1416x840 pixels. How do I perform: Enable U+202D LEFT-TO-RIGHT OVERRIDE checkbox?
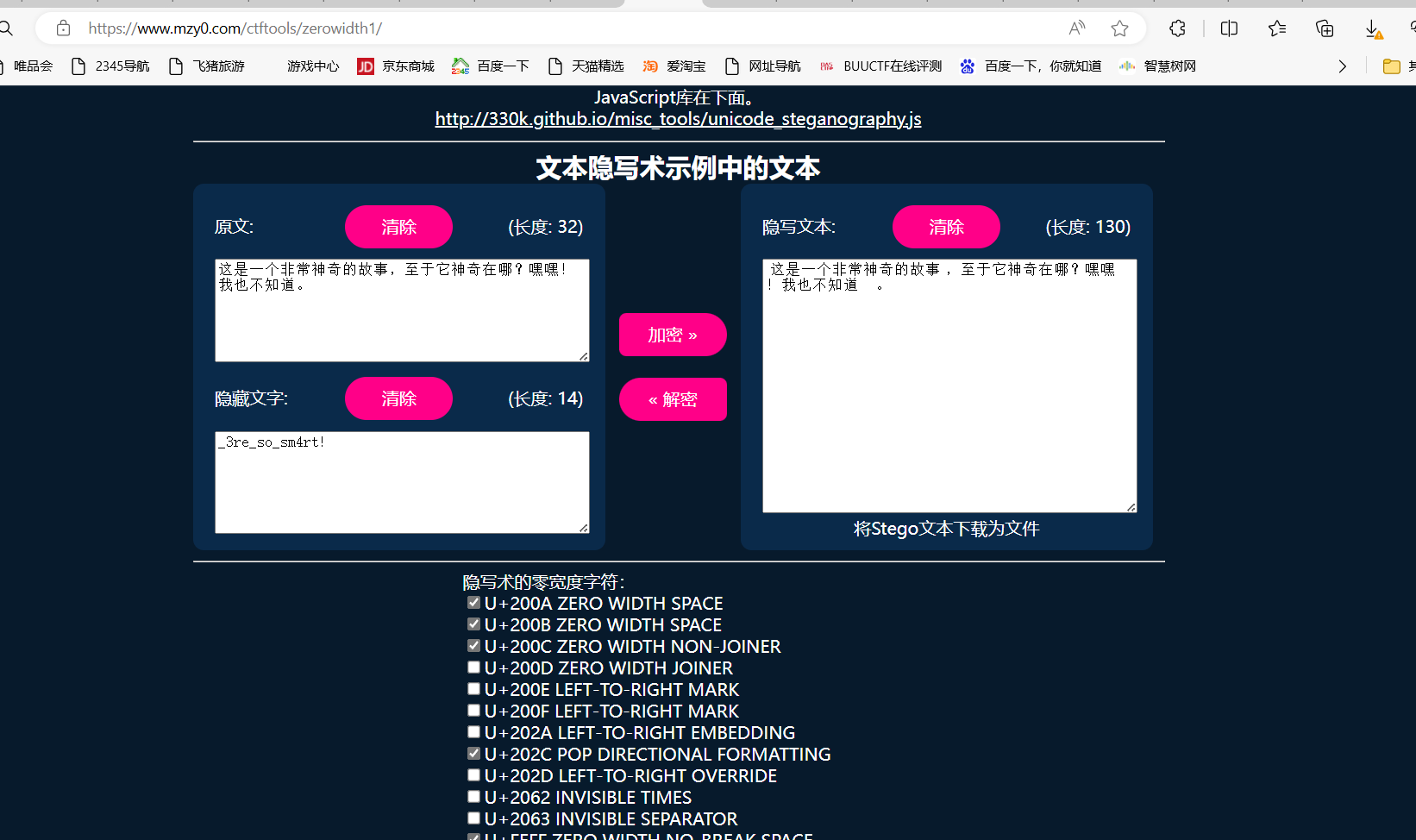473,775
